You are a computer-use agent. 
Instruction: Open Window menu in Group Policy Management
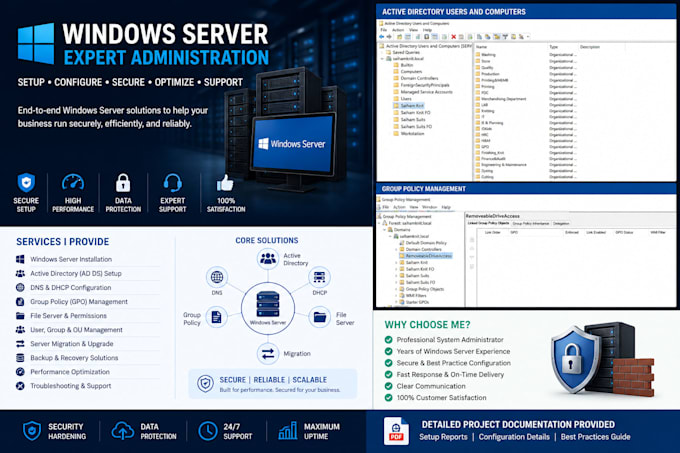[x=429, y=207]
